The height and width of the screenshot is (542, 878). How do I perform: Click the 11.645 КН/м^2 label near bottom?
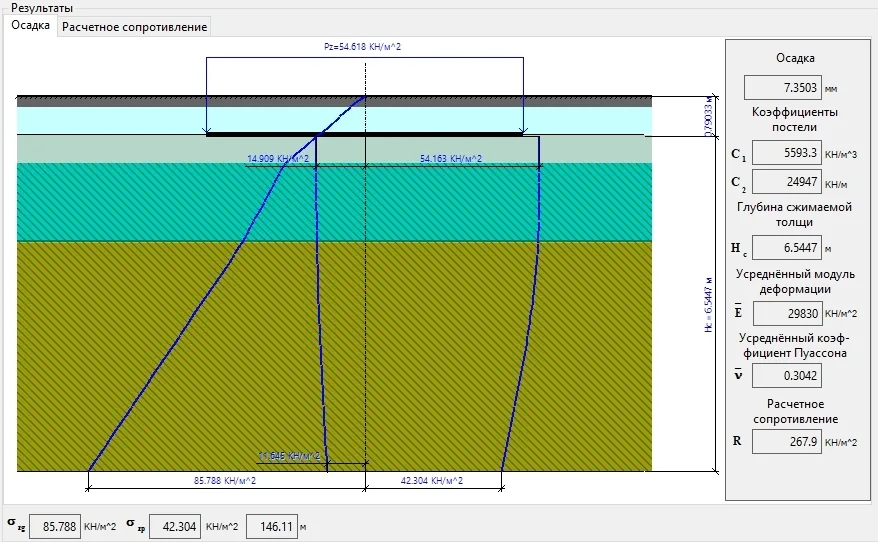(x=289, y=456)
